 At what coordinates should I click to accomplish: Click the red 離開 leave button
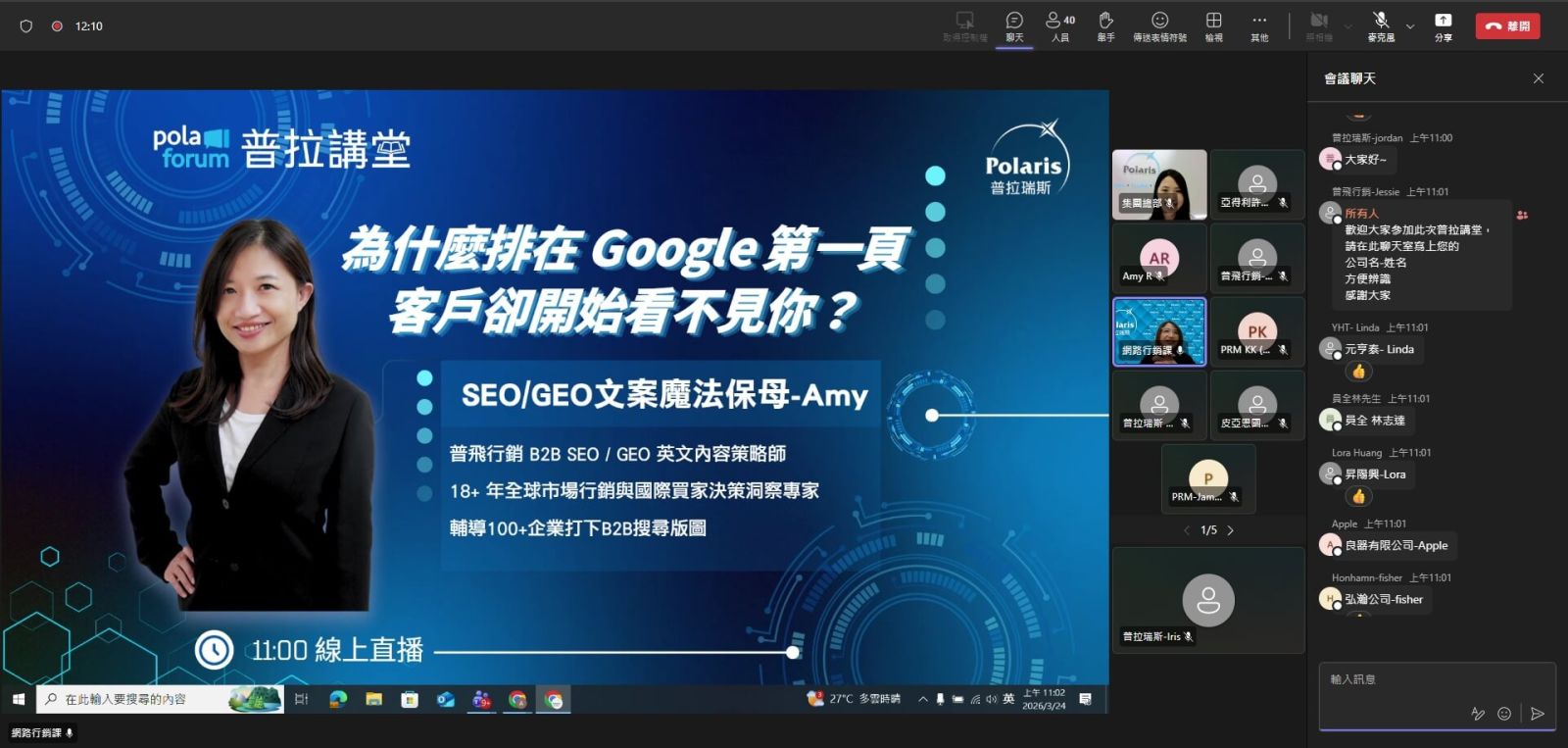(x=1507, y=26)
